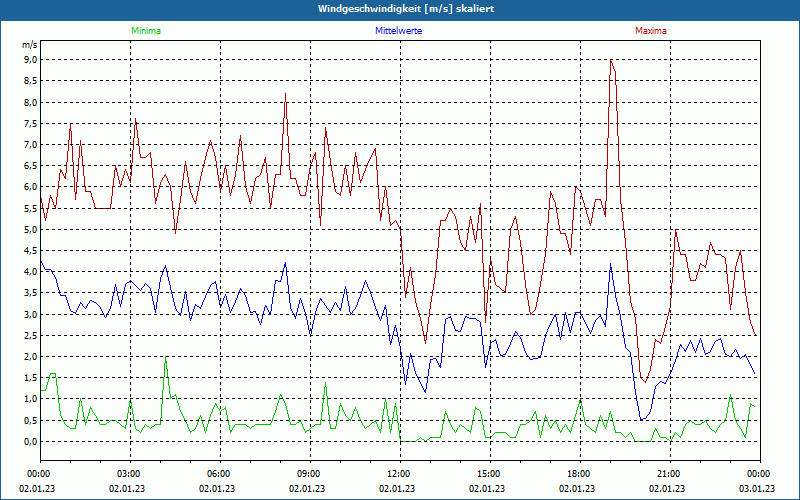
Task: Select the 7,0 y-axis value
Action: (x=31, y=144)
